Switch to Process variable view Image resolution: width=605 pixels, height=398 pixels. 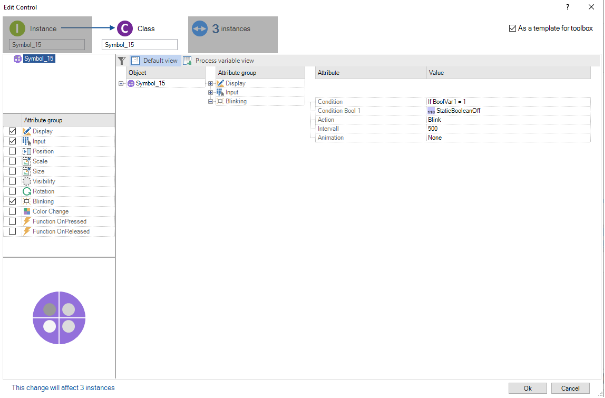click(x=219, y=61)
